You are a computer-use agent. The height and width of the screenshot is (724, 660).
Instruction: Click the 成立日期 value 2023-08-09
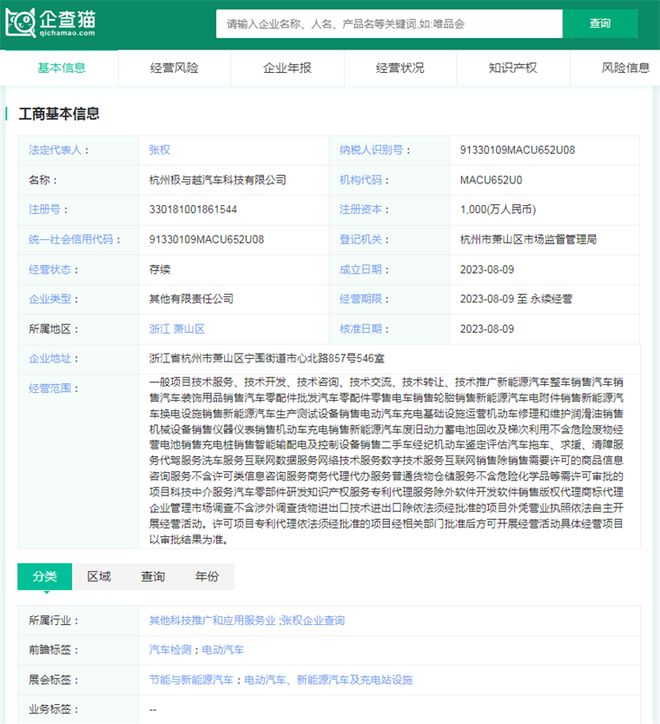click(487, 269)
